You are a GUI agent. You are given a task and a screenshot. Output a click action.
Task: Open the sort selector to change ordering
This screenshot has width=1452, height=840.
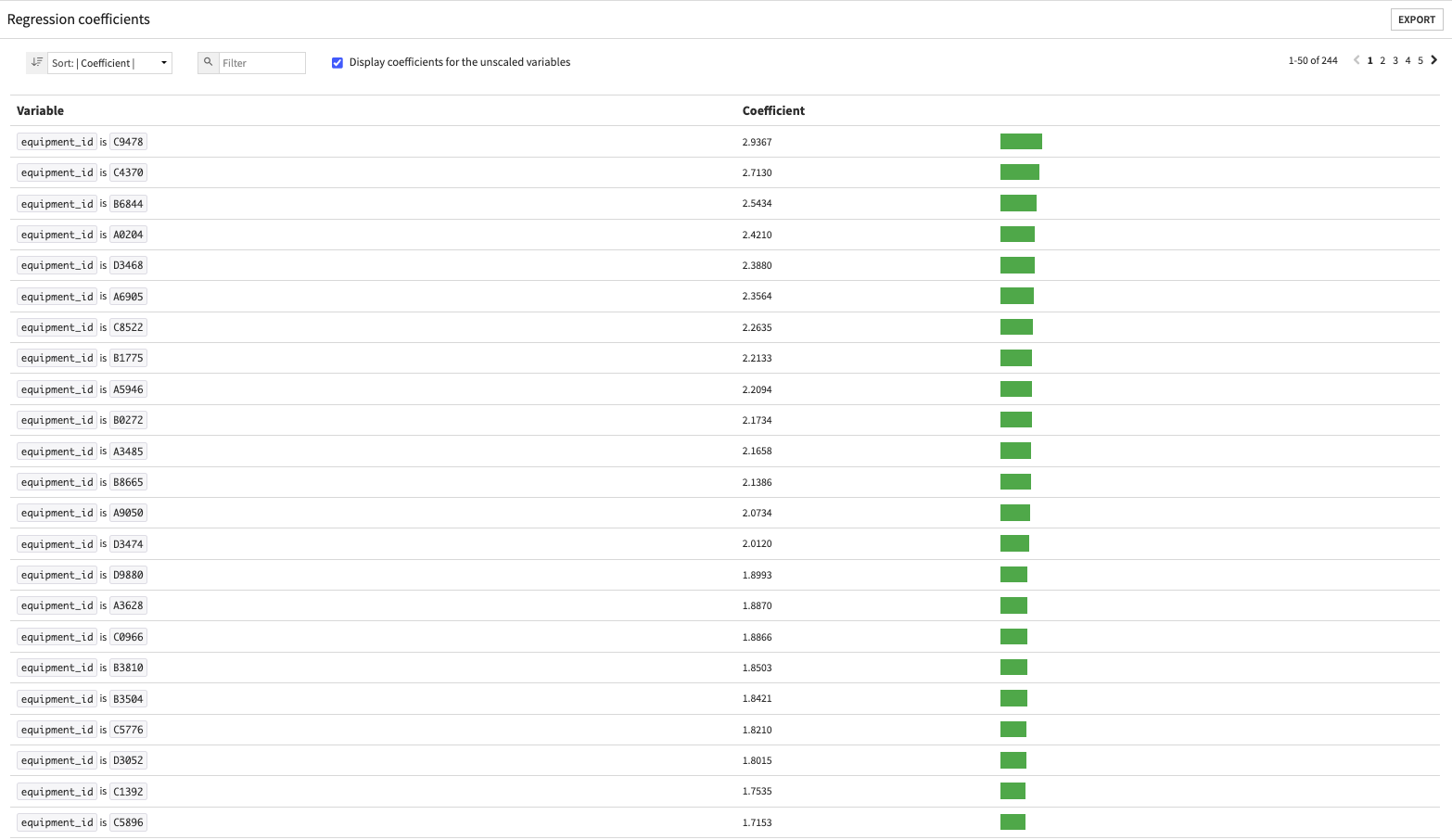coord(109,62)
